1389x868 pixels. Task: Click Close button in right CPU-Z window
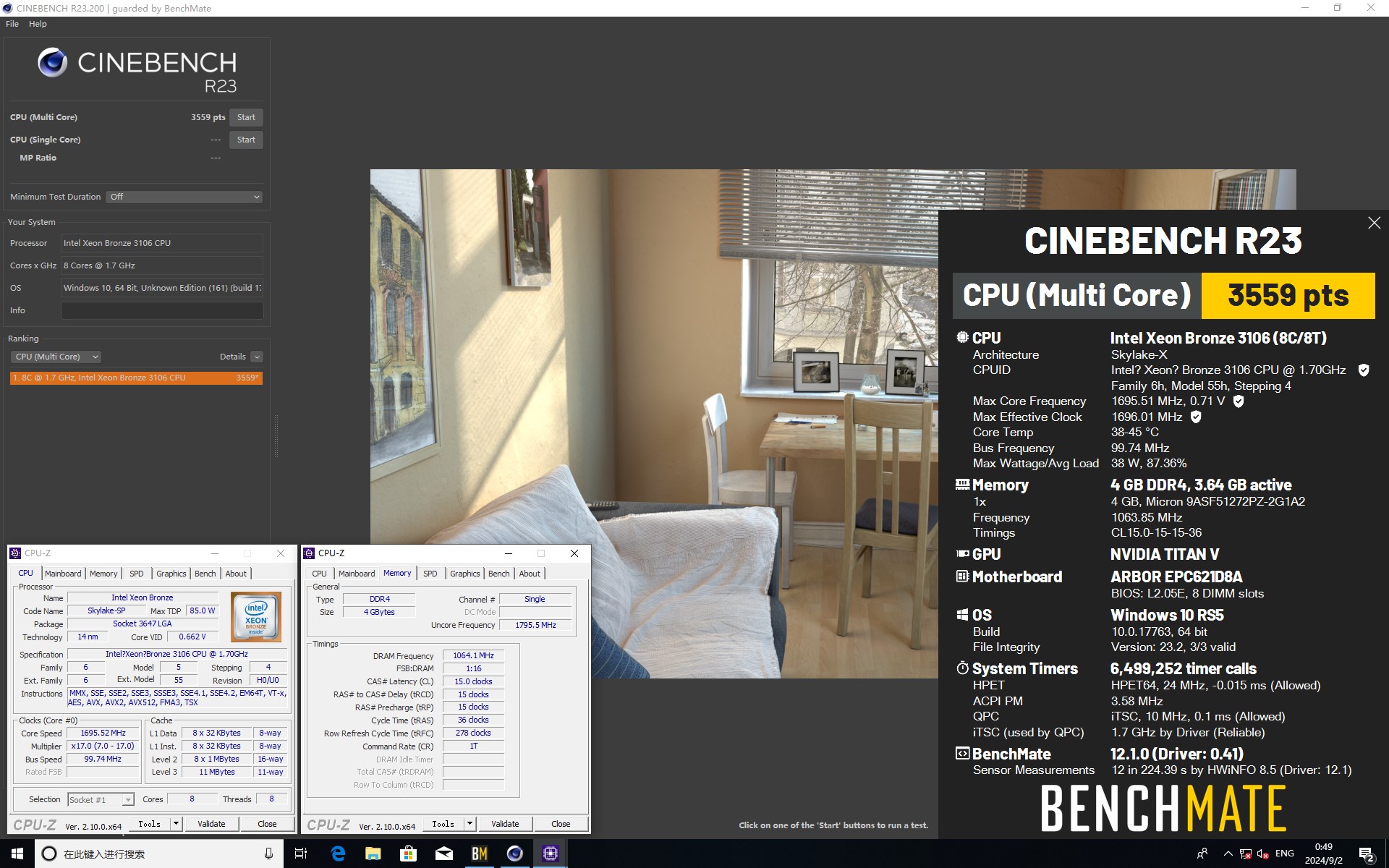click(x=561, y=824)
